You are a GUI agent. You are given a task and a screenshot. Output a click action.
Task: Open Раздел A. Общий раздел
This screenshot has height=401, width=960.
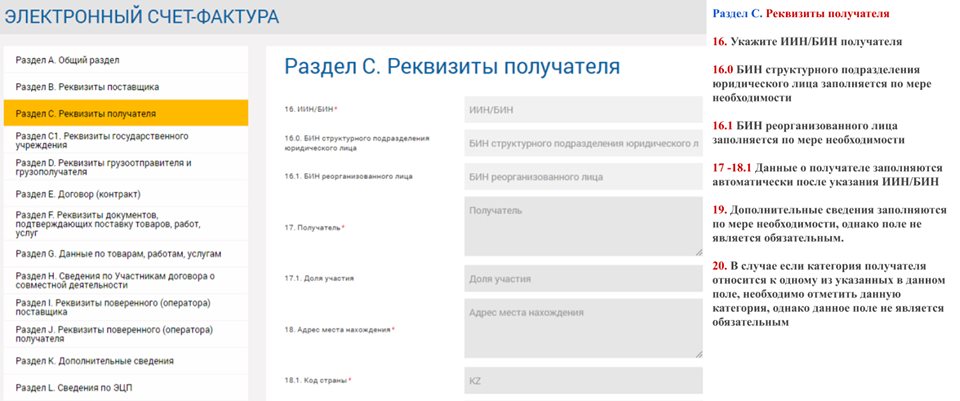click(125, 60)
